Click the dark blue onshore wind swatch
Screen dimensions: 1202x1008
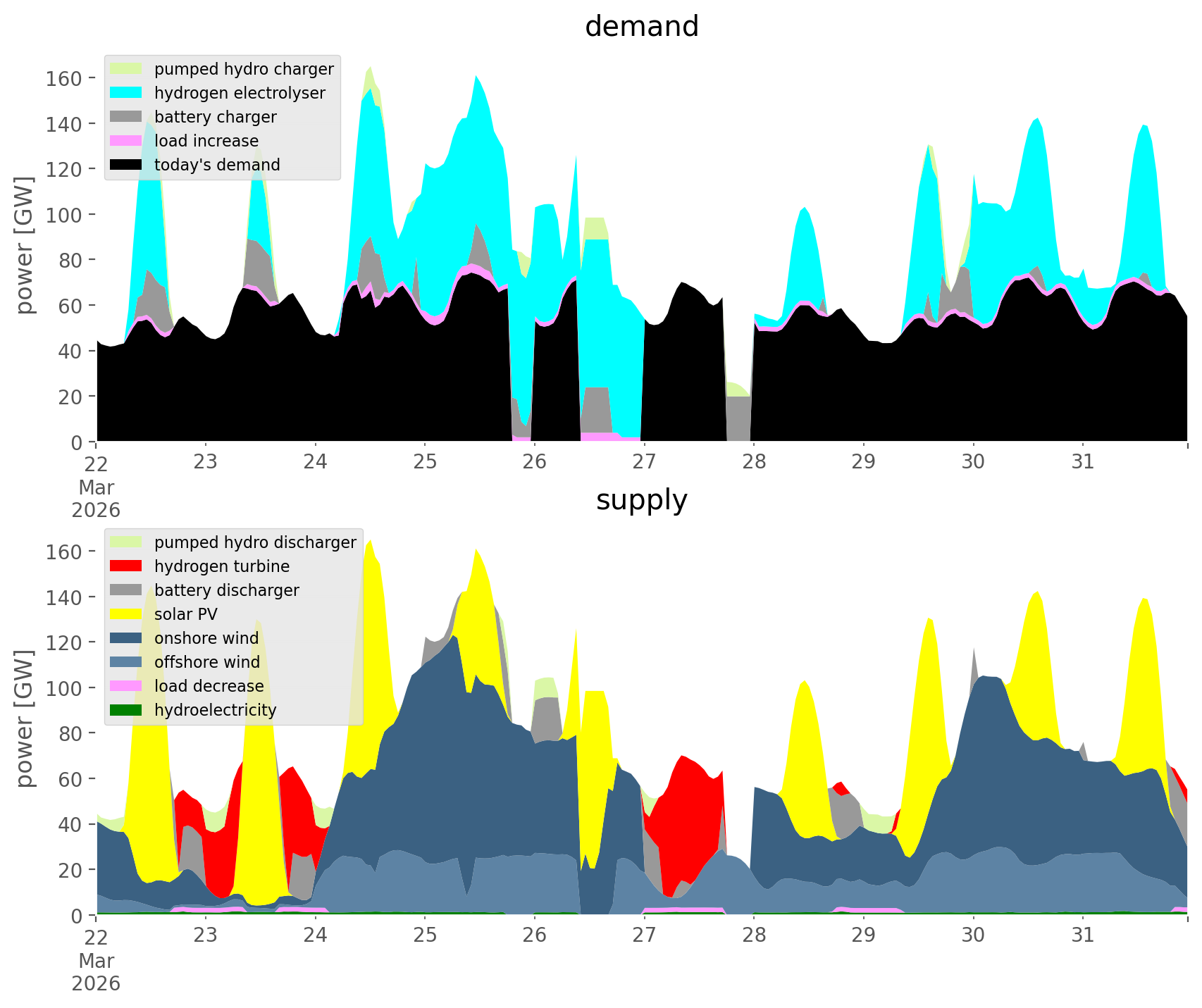click(x=127, y=638)
